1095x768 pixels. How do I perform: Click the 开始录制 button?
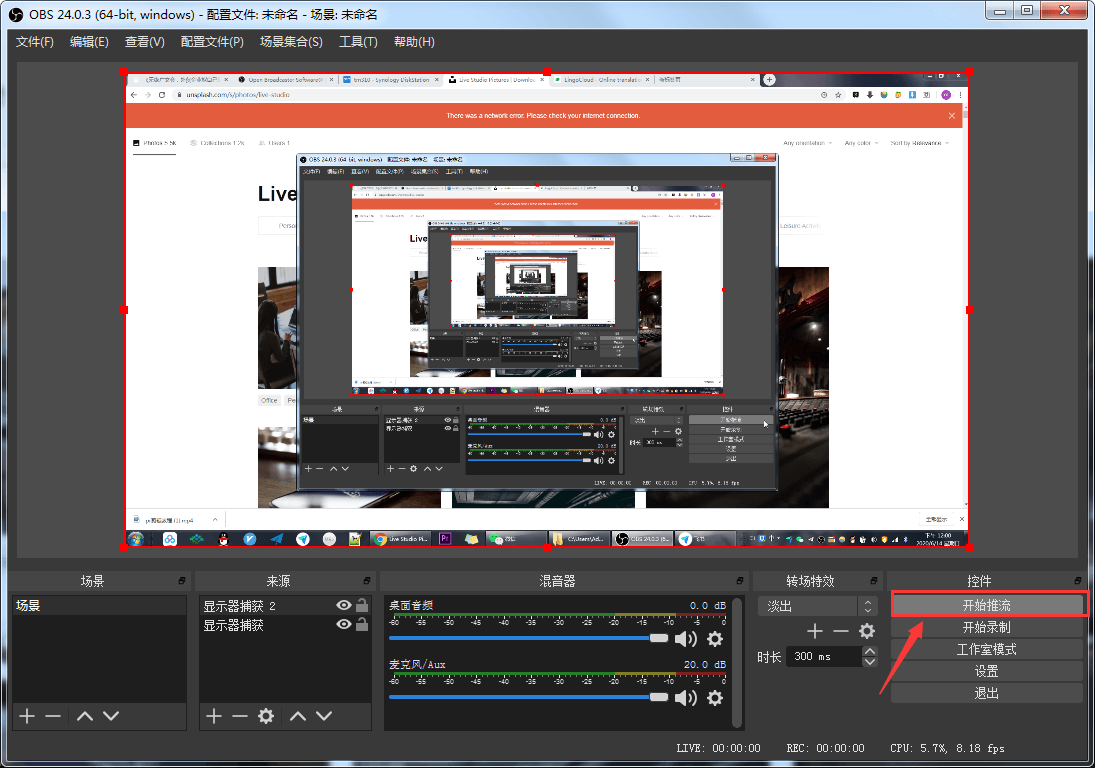click(986, 627)
